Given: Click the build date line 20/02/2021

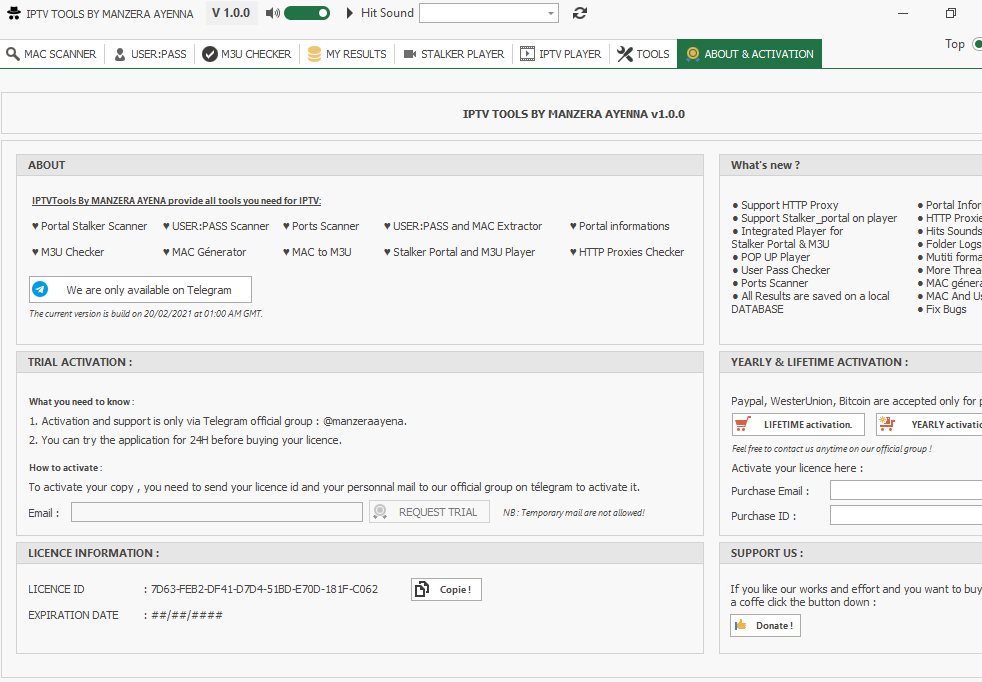Looking at the screenshot, I should (146, 314).
